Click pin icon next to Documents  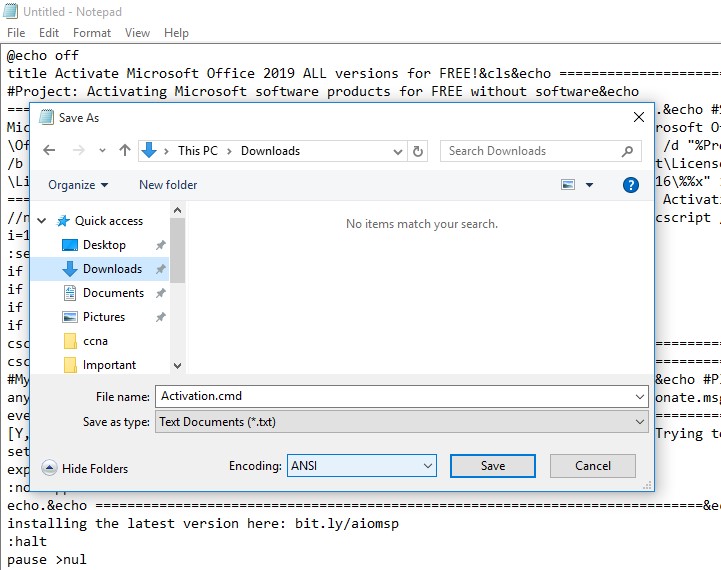coord(160,293)
